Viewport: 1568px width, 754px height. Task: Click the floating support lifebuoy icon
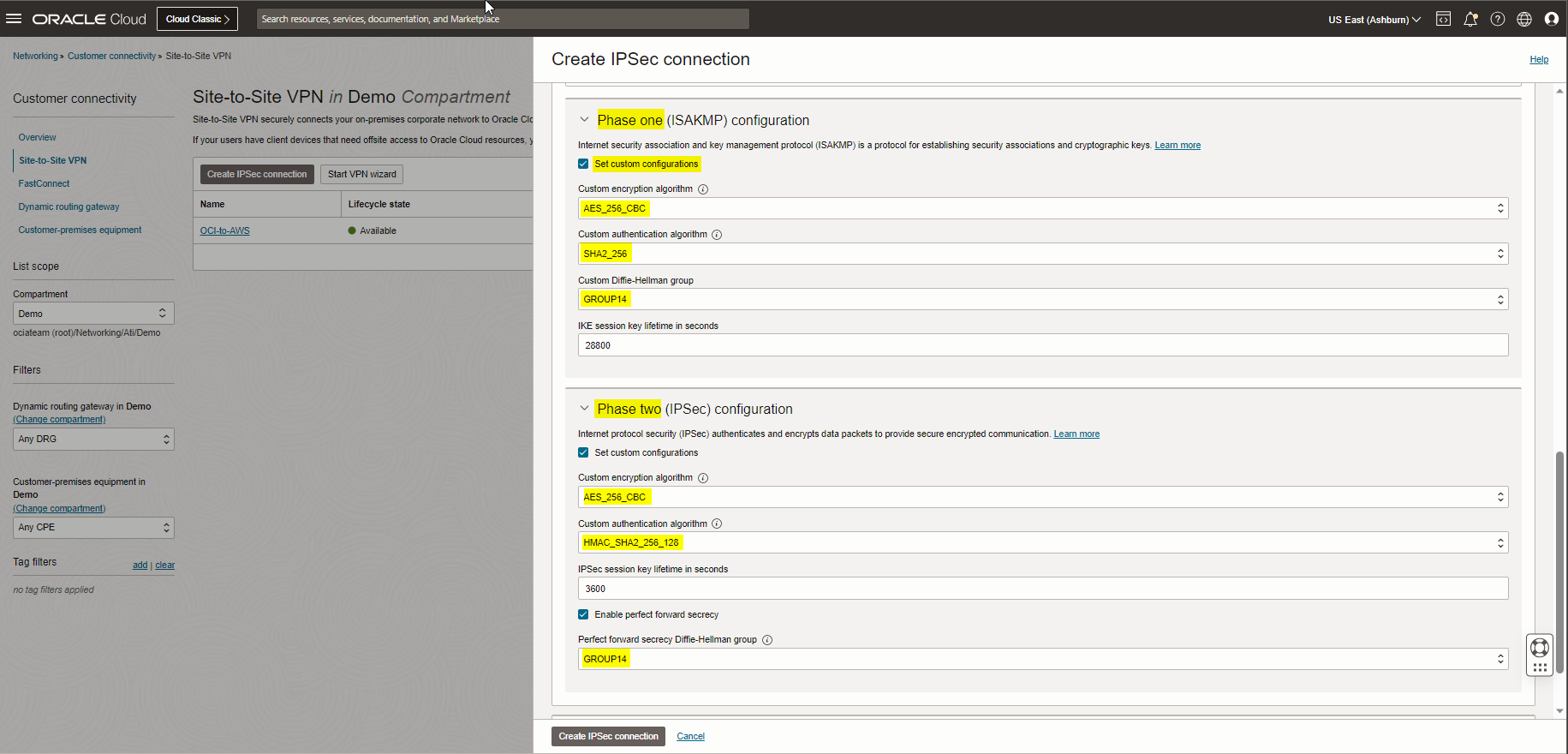point(1539,648)
